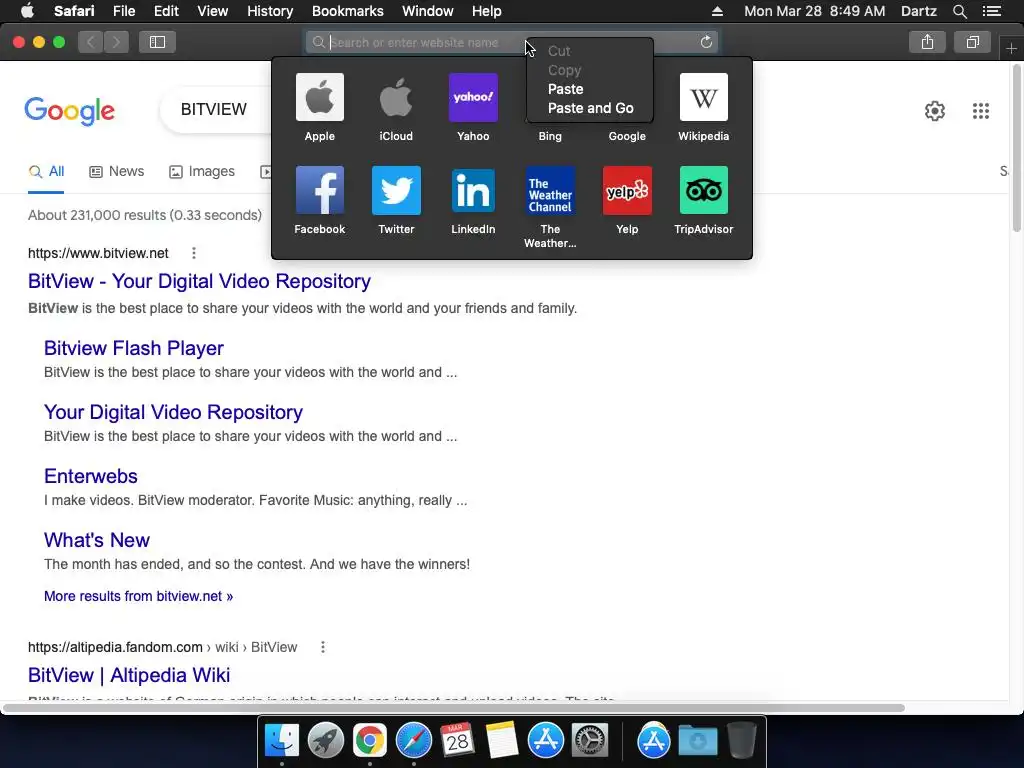The width and height of the screenshot is (1024, 768).
Task: Open Launchpad from the Dock
Action: click(x=325, y=741)
